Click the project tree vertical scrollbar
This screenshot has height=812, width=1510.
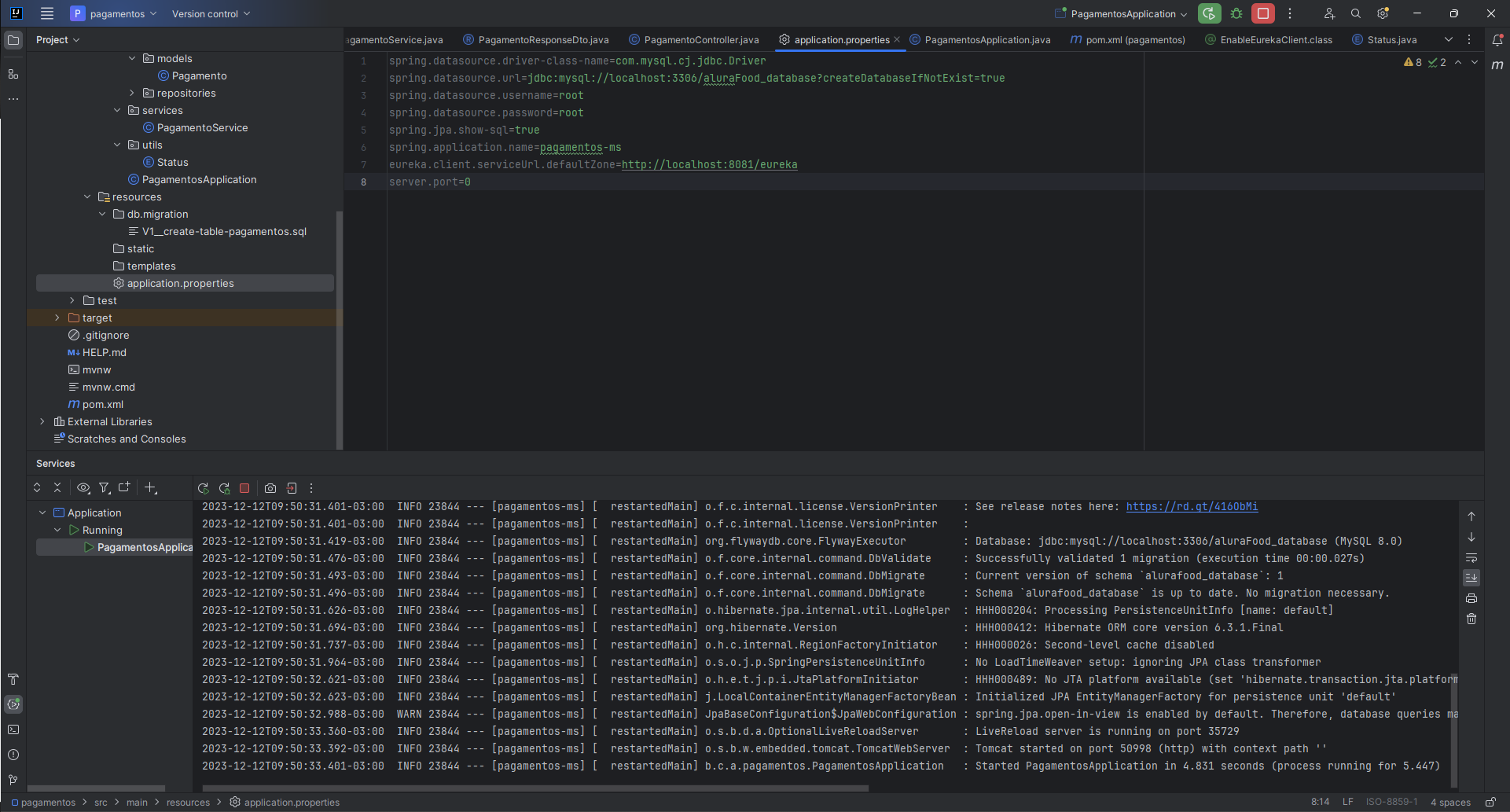pyautogui.click(x=340, y=330)
